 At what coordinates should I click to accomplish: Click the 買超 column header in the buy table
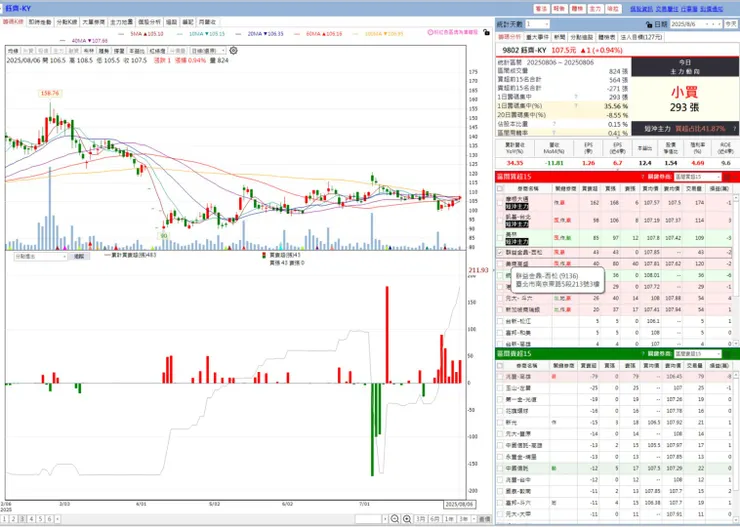589,189
